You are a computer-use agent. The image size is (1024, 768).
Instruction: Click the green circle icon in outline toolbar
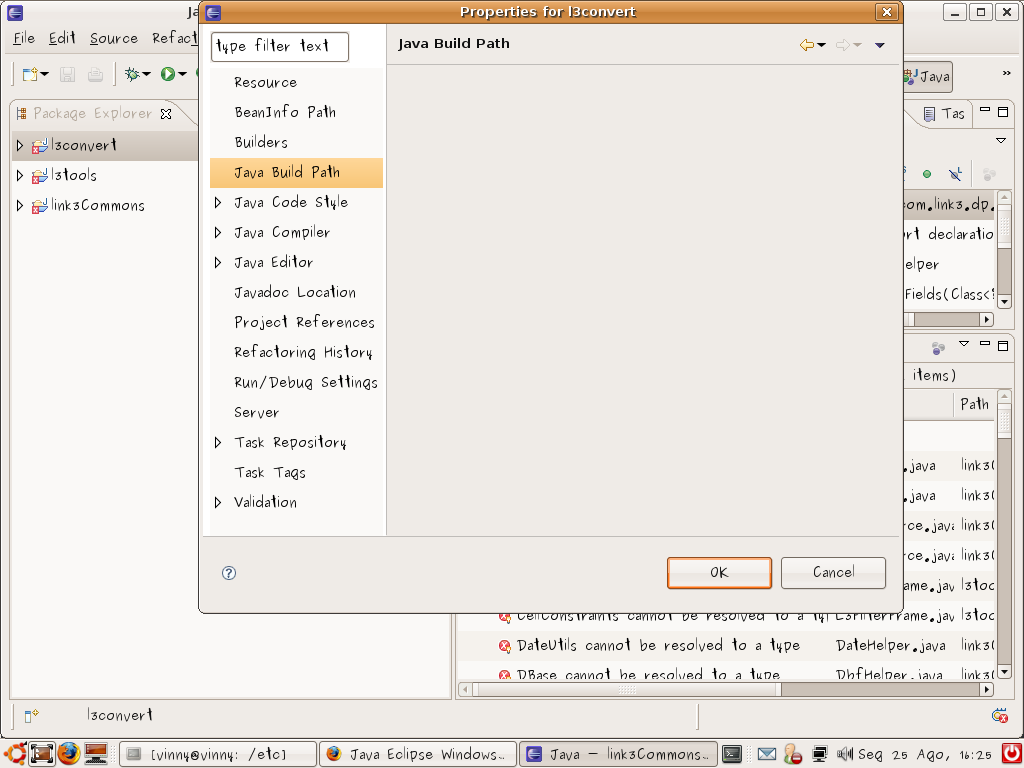tap(927, 174)
